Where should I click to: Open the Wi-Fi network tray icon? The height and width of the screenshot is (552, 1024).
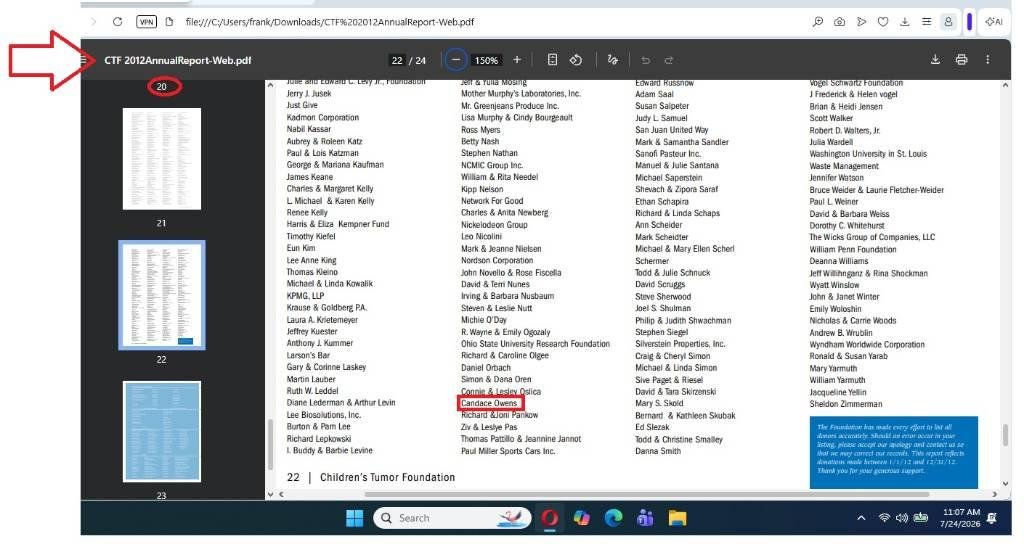884,518
